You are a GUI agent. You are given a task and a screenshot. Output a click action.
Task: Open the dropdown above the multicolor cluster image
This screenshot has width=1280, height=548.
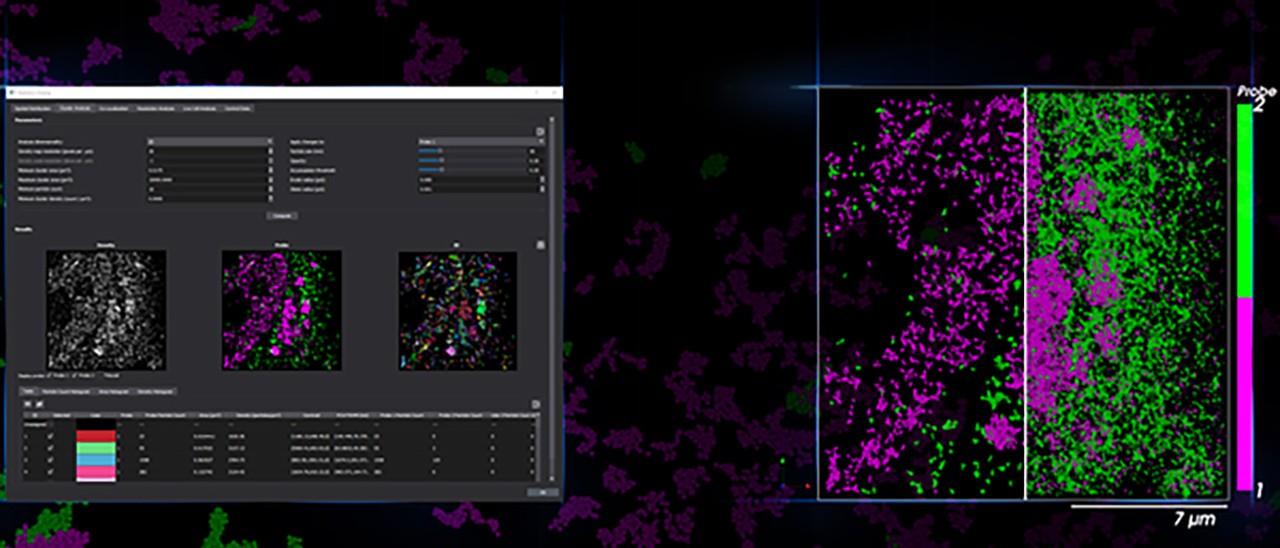pyautogui.click(x=457, y=244)
